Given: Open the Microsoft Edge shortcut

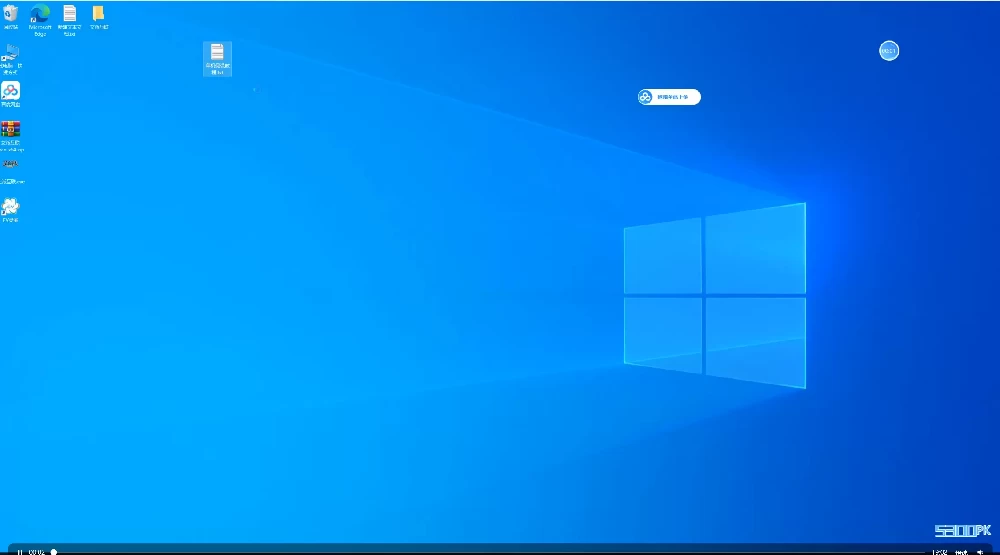Looking at the screenshot, I should coord(40,20).
